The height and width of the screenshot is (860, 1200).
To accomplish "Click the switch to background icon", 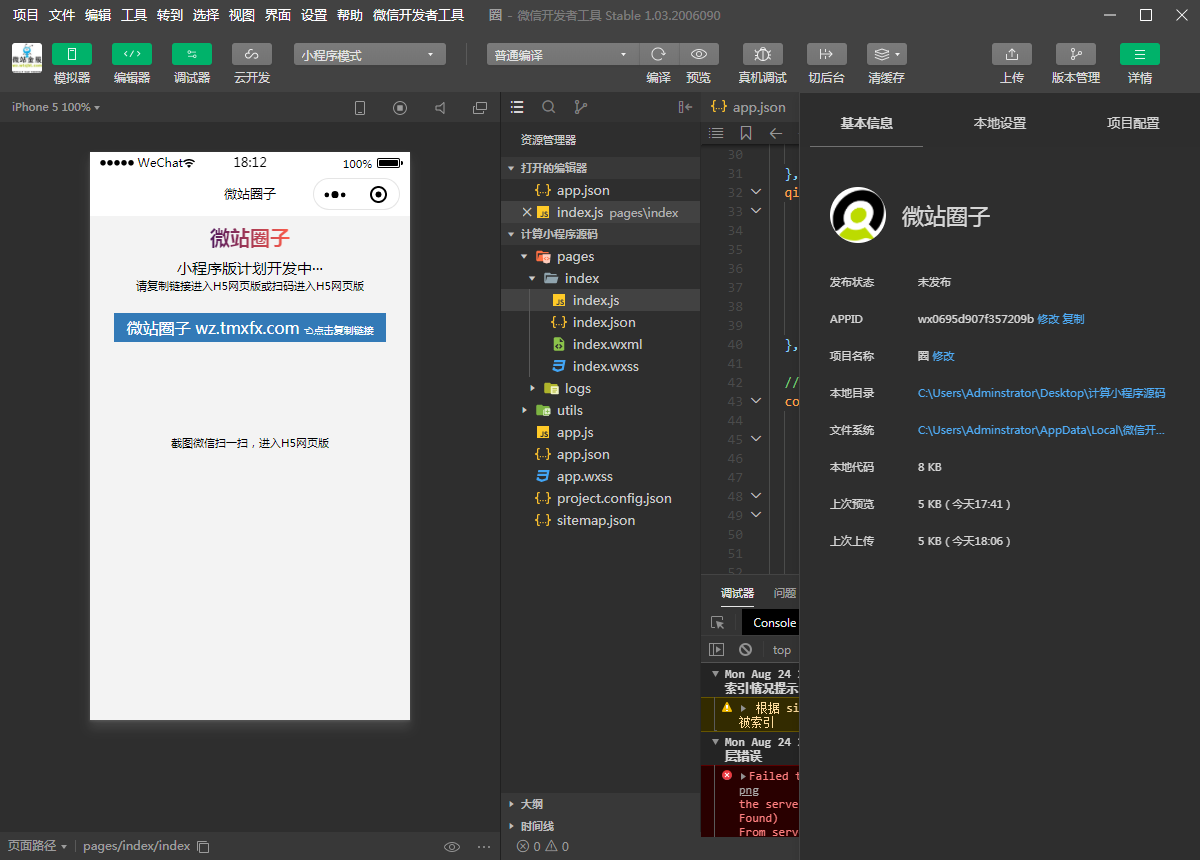I will coord(826,54).
